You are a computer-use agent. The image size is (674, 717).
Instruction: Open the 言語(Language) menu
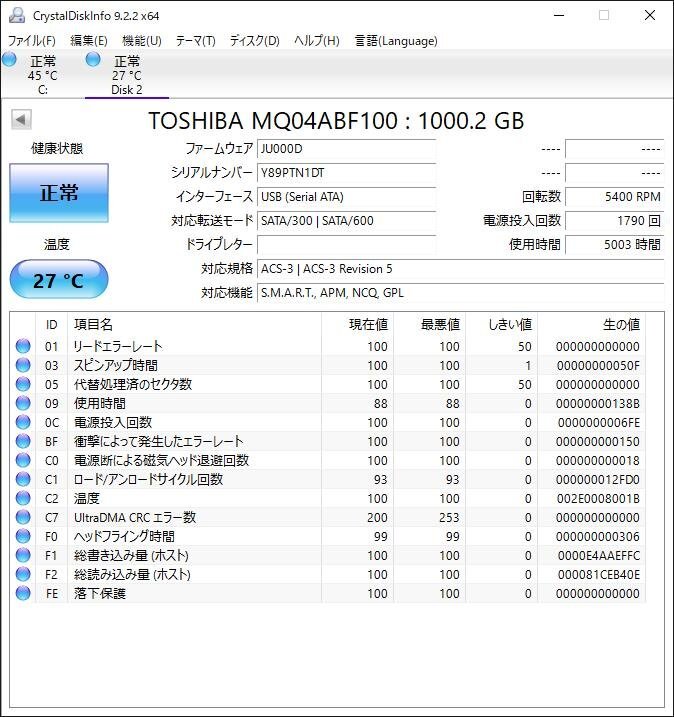(396, 41)
